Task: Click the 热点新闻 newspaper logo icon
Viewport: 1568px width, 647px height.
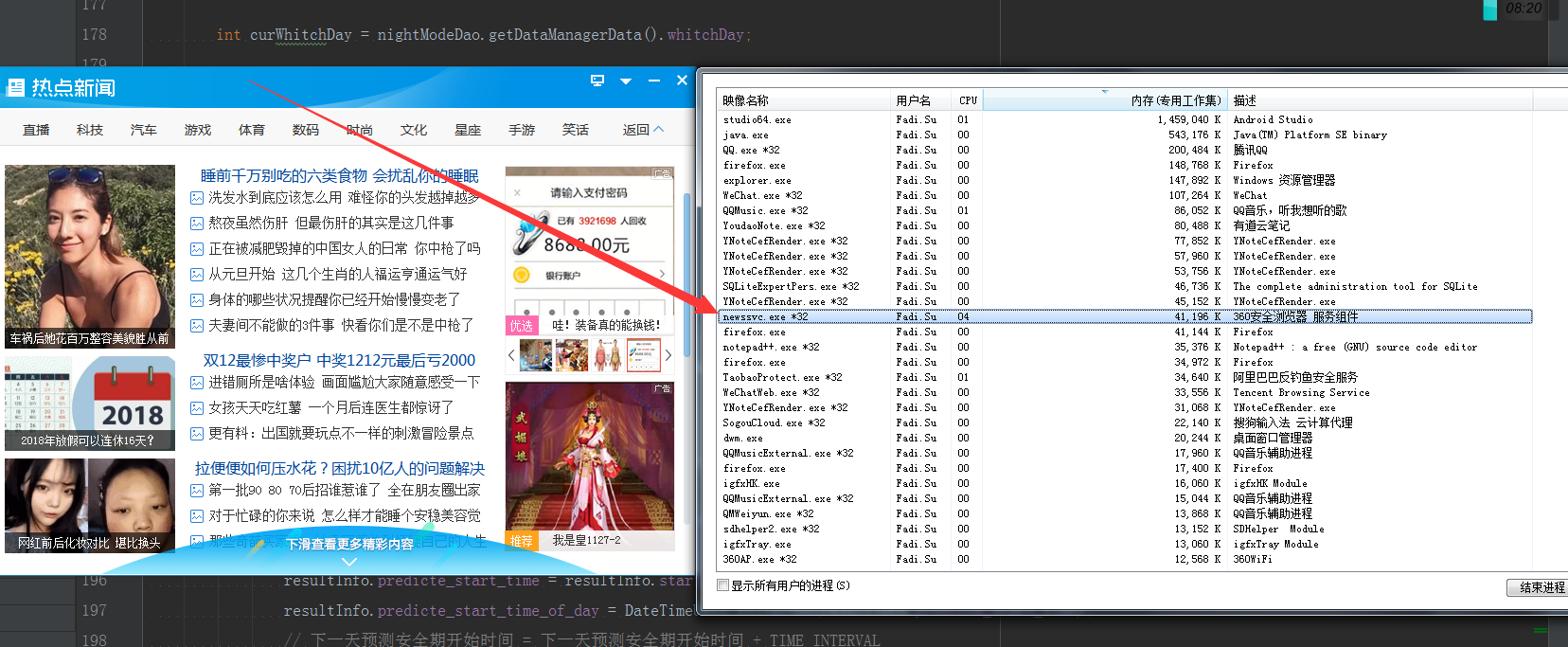Action: tap(15, 88)
